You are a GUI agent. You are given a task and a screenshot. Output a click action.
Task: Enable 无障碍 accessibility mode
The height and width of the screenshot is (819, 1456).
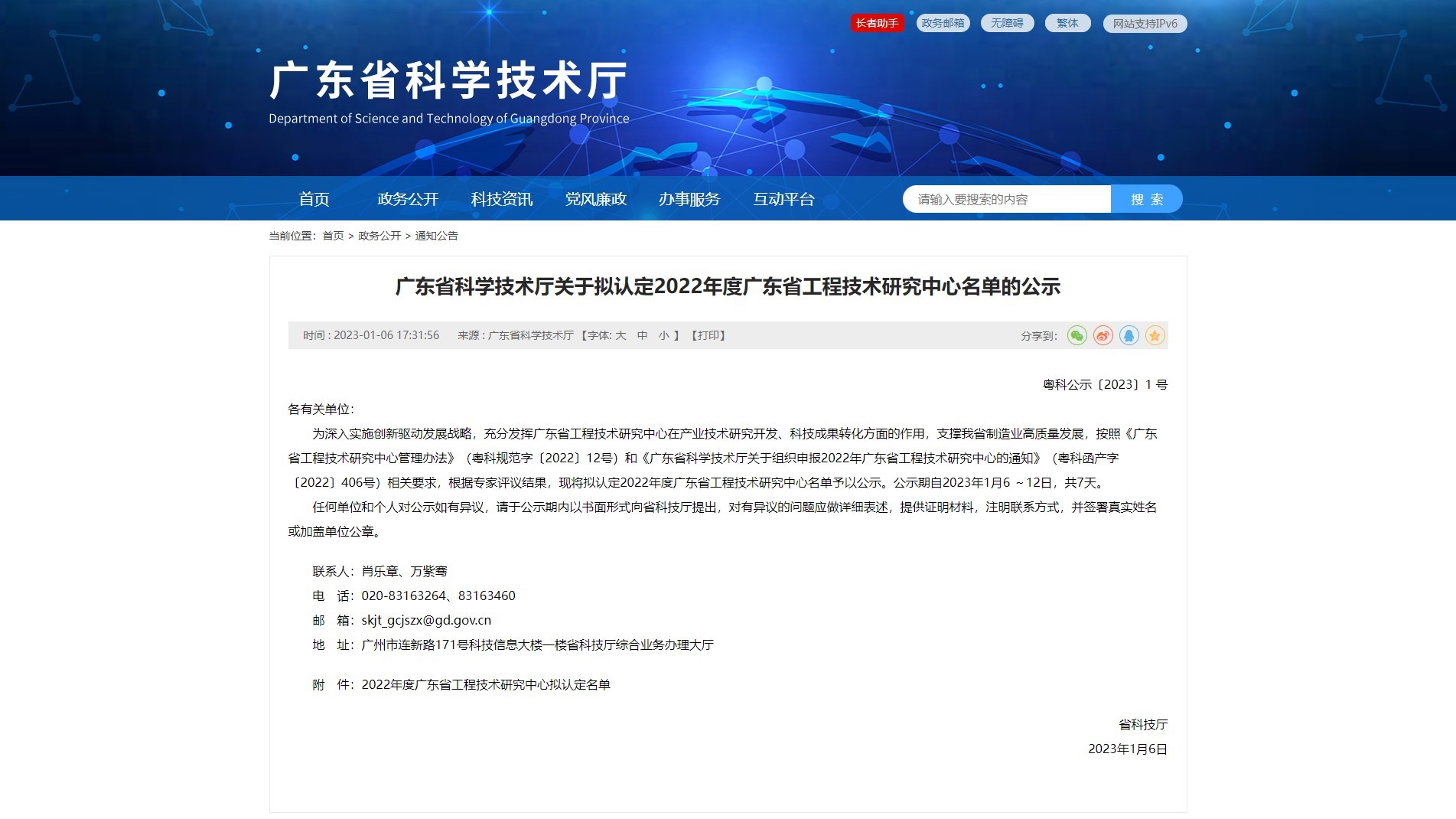(x=1007, y=23)
